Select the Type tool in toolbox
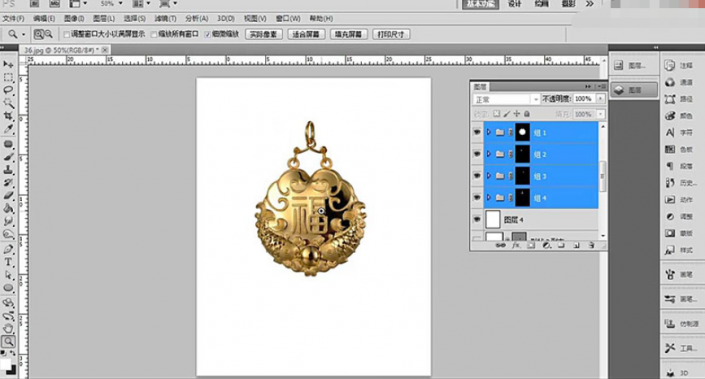The width and height of the screenshot is (705, 379). tap(8, 262)
